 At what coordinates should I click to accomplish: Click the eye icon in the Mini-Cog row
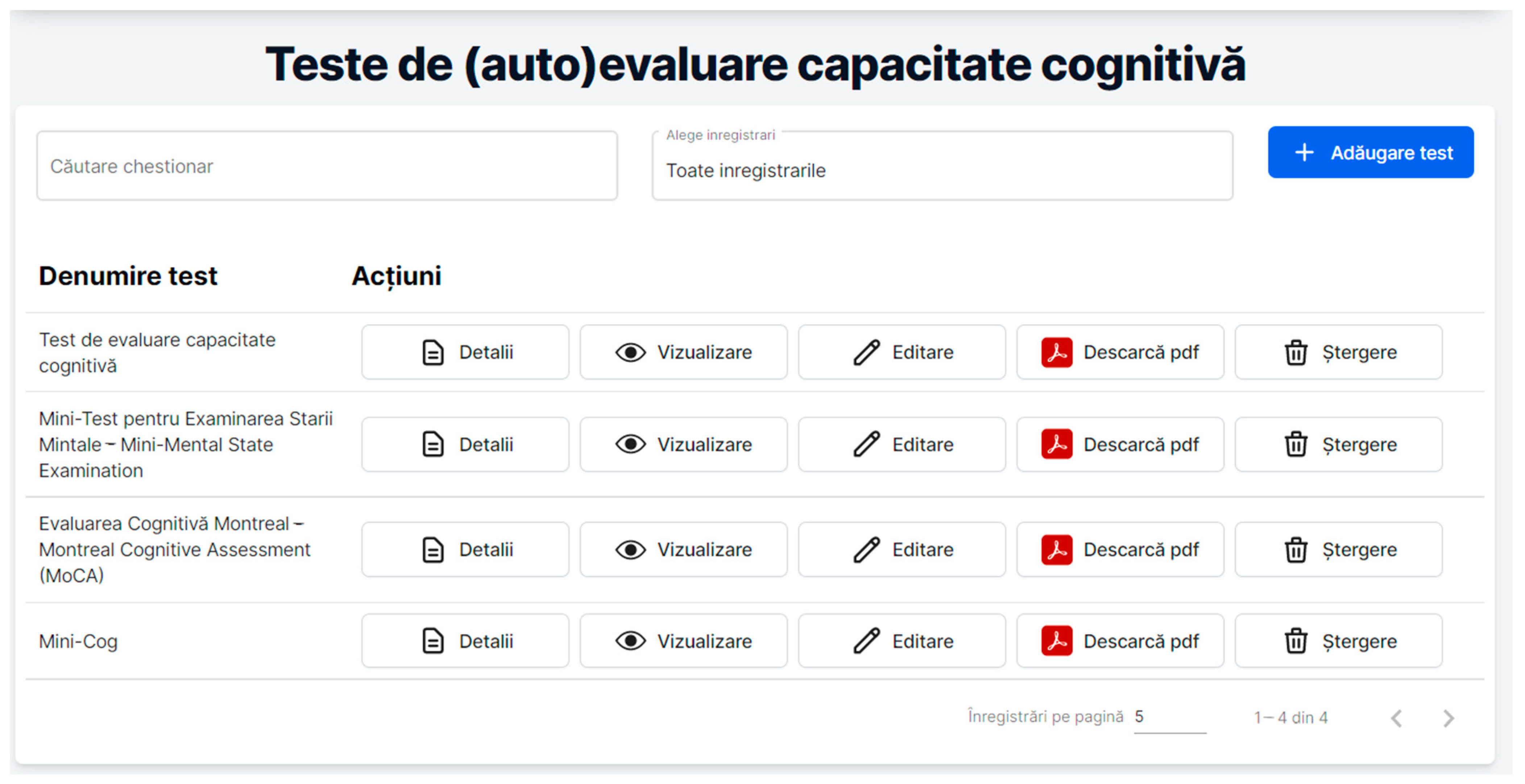pyautogui.click(x=630, y=641)
